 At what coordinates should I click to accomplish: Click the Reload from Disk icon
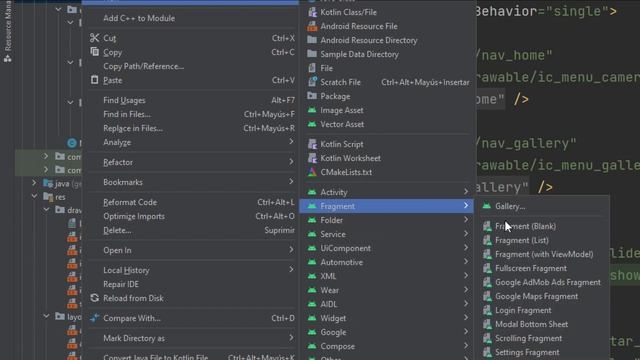click(94, 298)
